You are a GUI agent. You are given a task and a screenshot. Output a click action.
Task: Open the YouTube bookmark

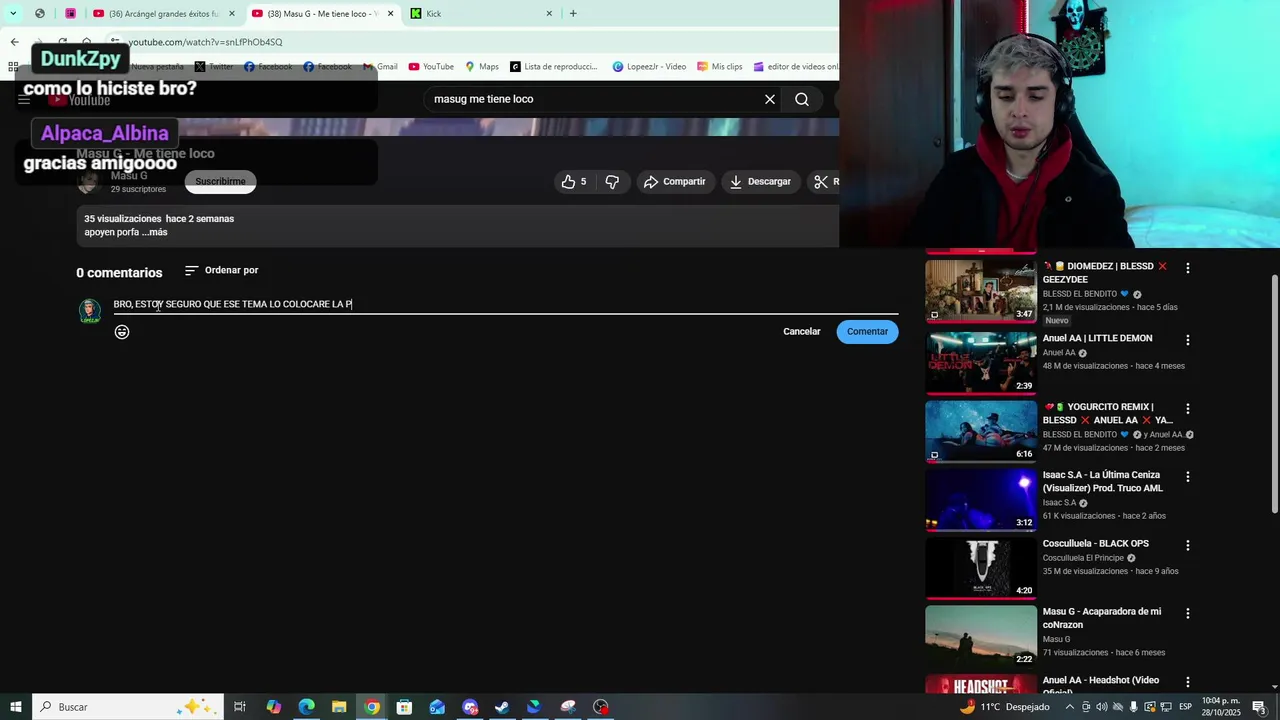click(431, 67)
